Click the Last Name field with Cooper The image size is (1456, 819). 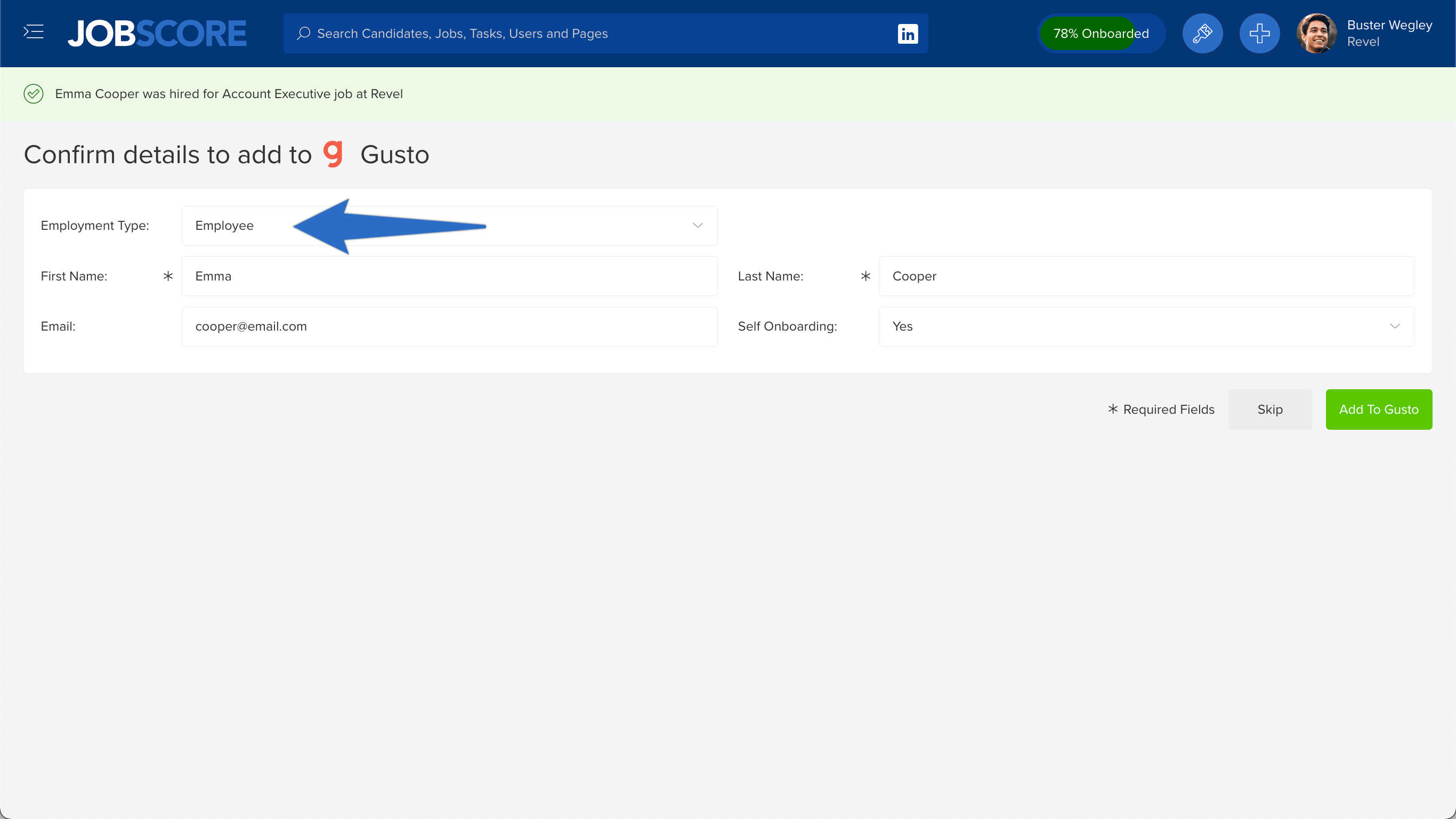click(1146, 276)
